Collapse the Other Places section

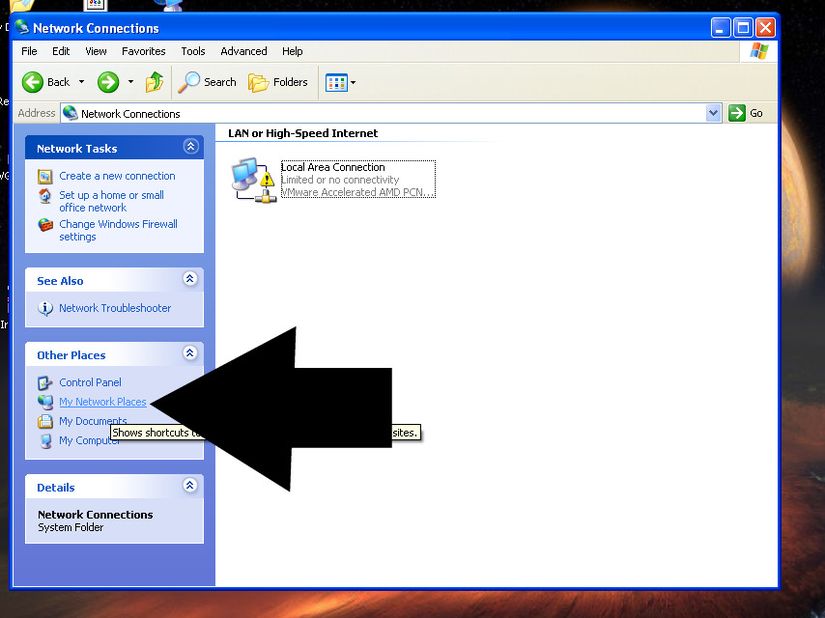189,353
